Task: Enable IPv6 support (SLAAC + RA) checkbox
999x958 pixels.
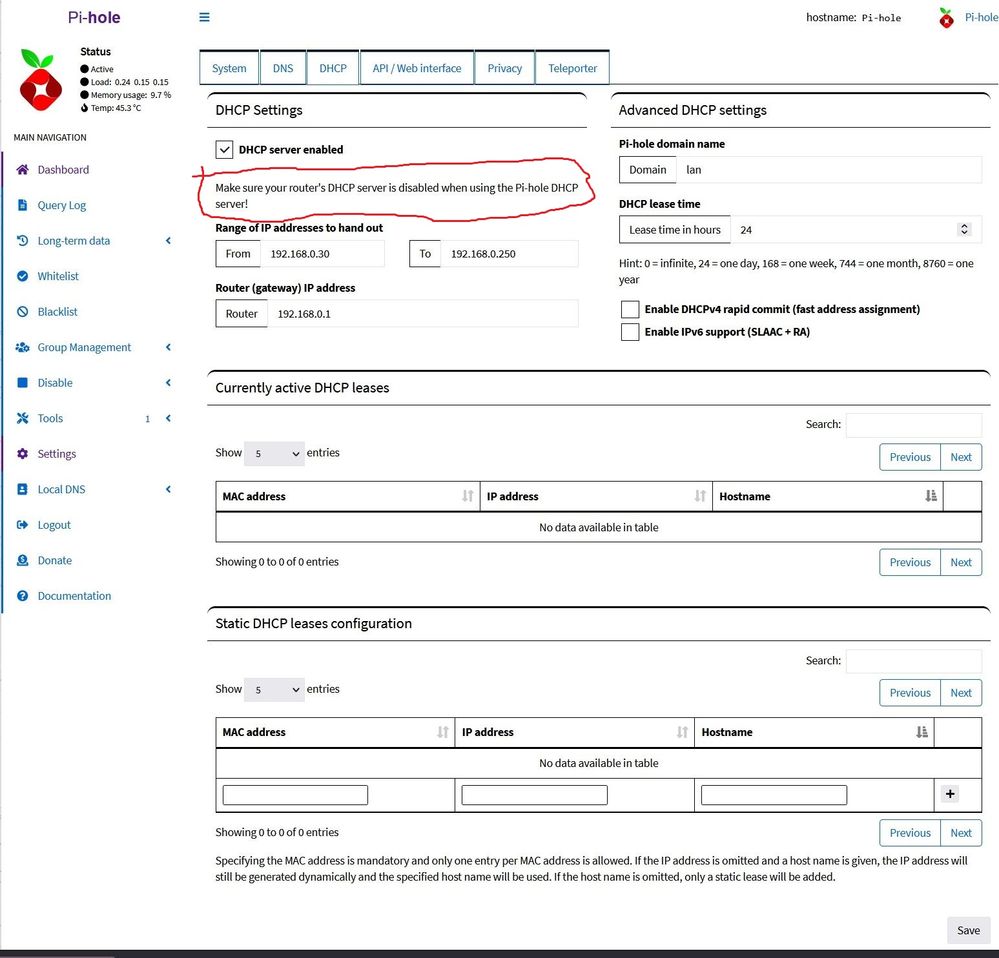Action: click(x=630, y=332)
